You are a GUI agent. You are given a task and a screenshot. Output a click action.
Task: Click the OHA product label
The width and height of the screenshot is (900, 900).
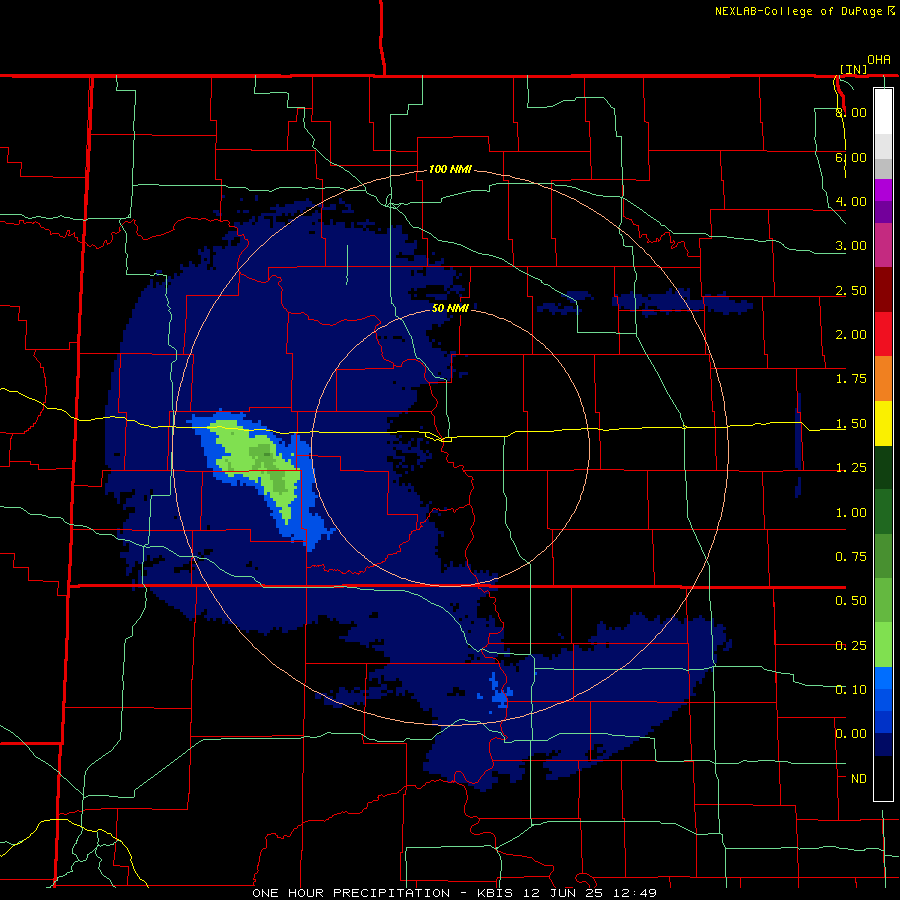coord(879,60)
